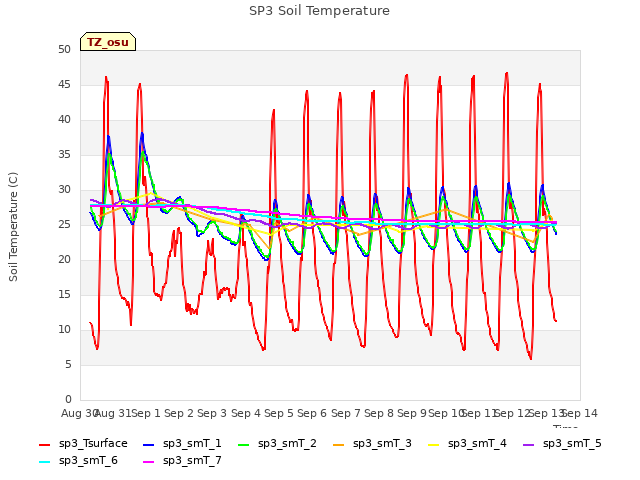
Task: Click the cyan sp3_smT_6 legend swatch
Action: pos(44,462)
